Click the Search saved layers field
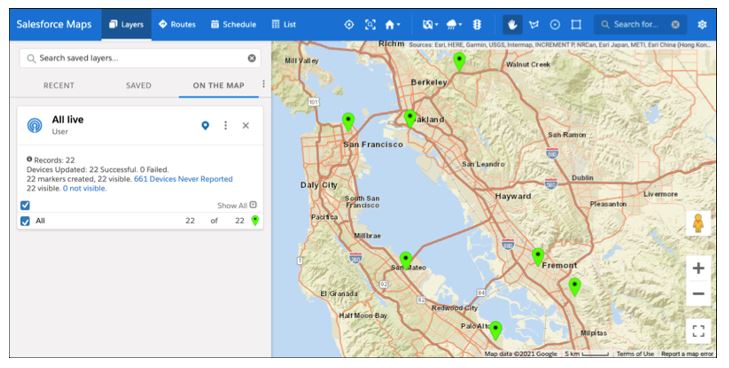Screen dimensions: 729x368 click(140, 58)
